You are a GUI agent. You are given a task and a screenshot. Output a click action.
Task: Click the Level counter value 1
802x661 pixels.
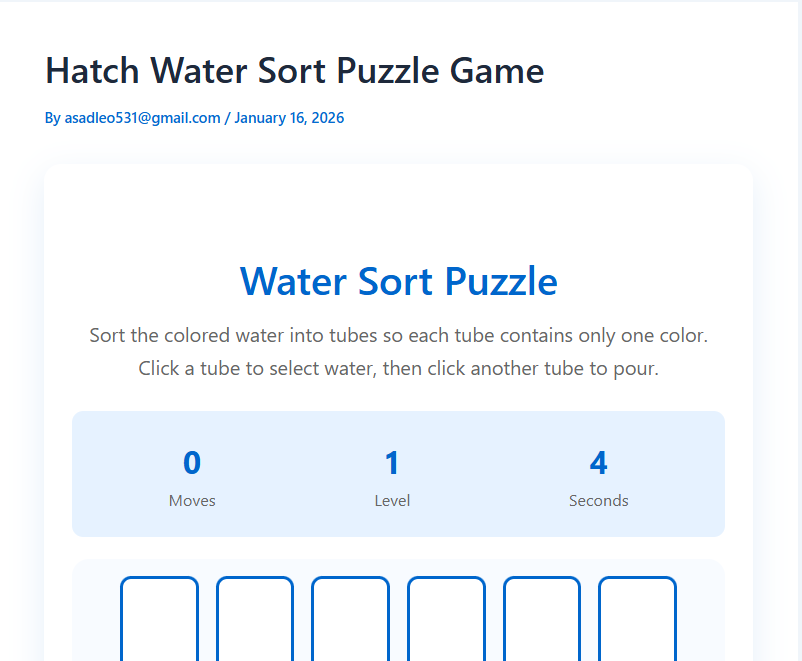pos(392,463)
